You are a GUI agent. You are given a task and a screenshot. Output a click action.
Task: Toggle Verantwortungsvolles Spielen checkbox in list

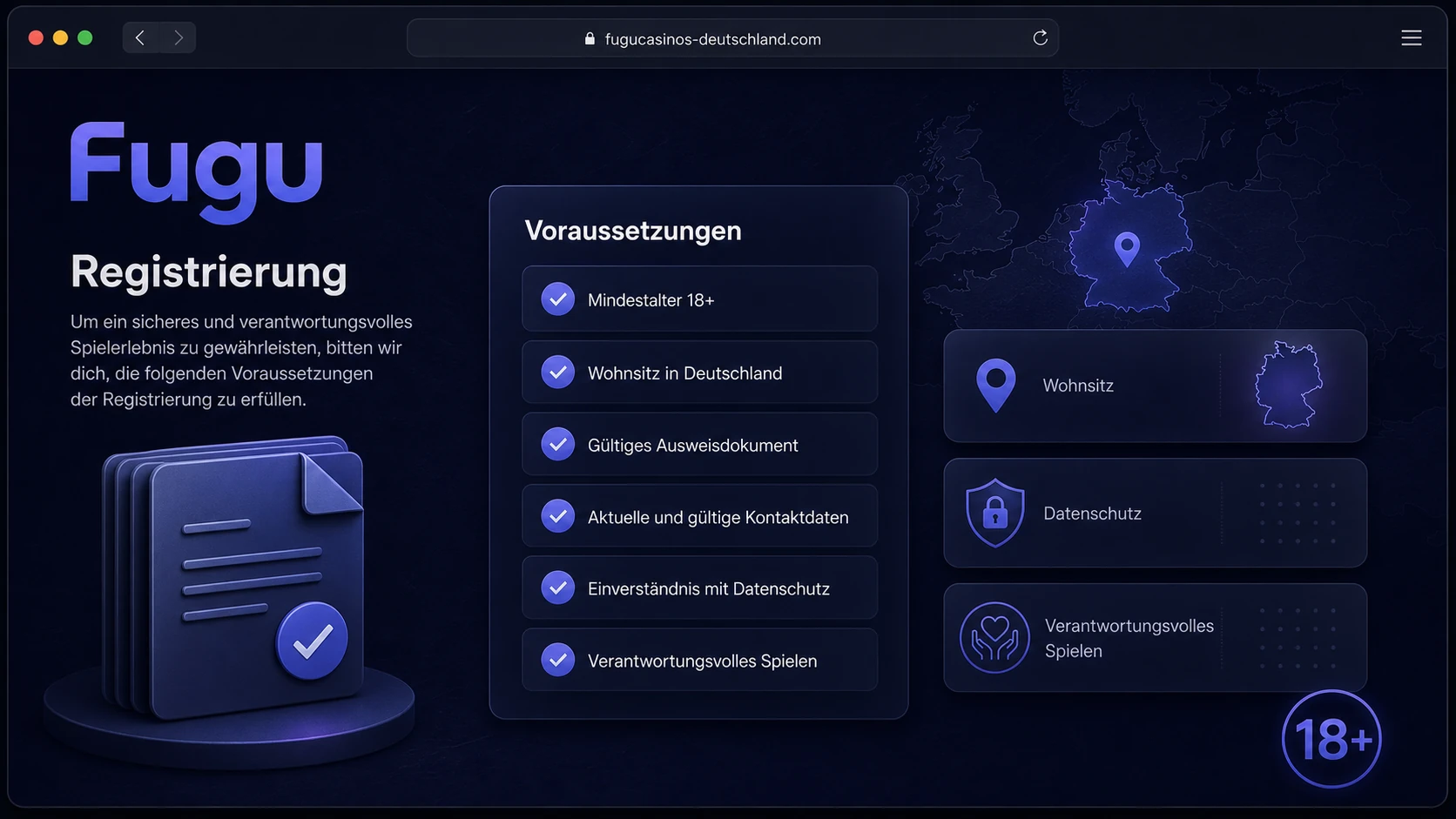point(557,660)
